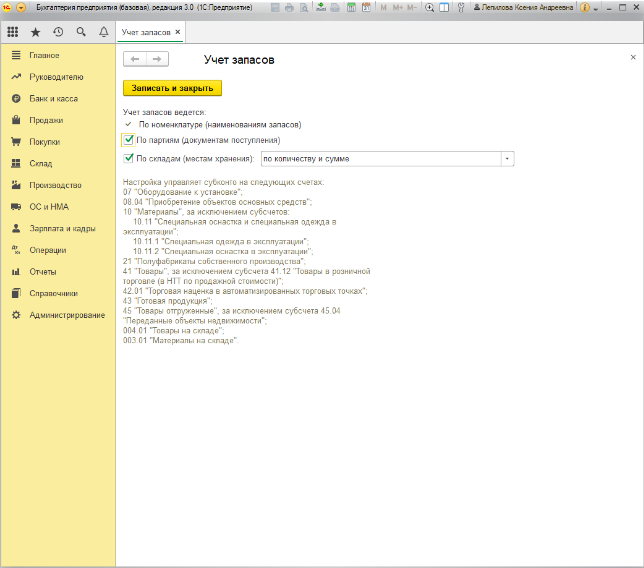Open the search magnifier icon
Viewport: 644px width, 568px height.
click(x=81, y=32)
